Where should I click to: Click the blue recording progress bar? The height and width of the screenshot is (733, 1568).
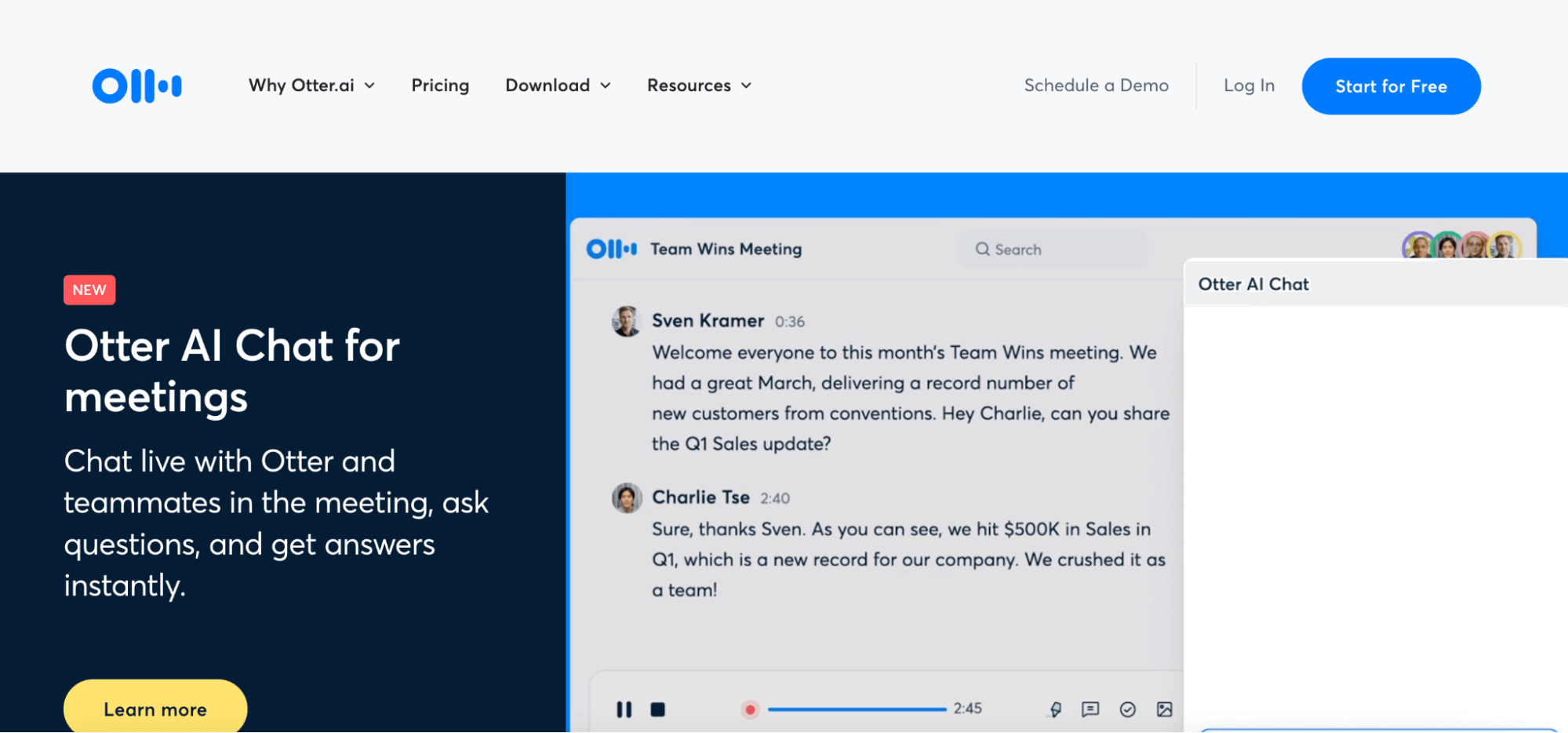(857, 709)
